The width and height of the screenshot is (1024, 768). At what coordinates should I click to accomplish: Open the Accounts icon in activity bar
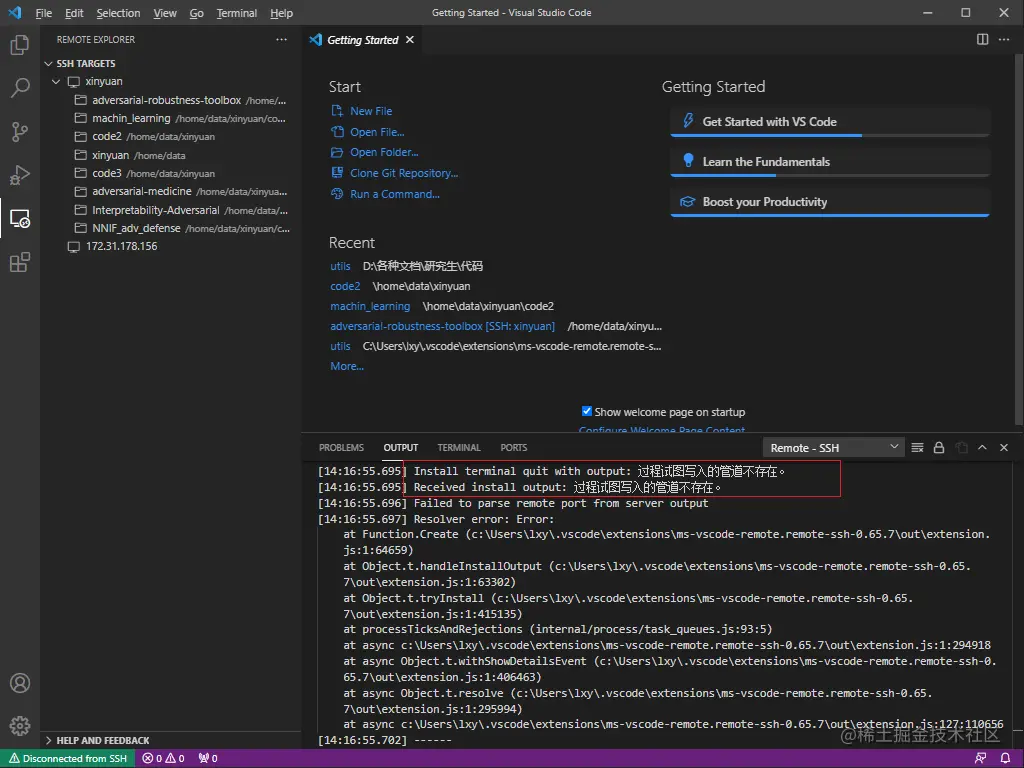tap(19, 684)
